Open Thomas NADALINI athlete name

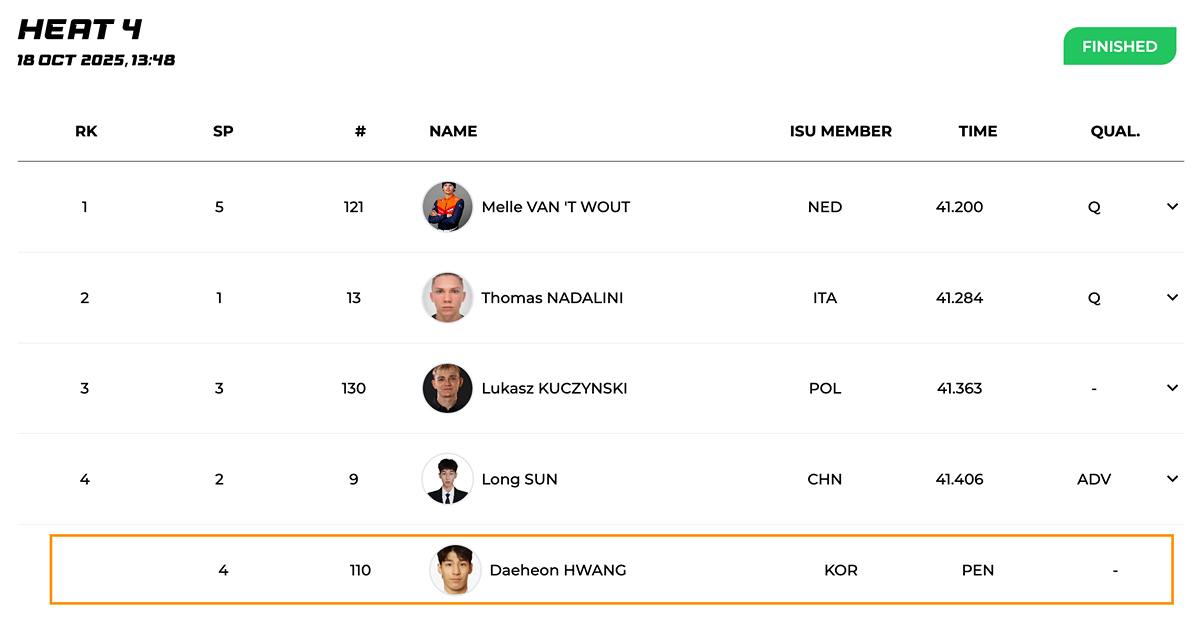(552, 298)
